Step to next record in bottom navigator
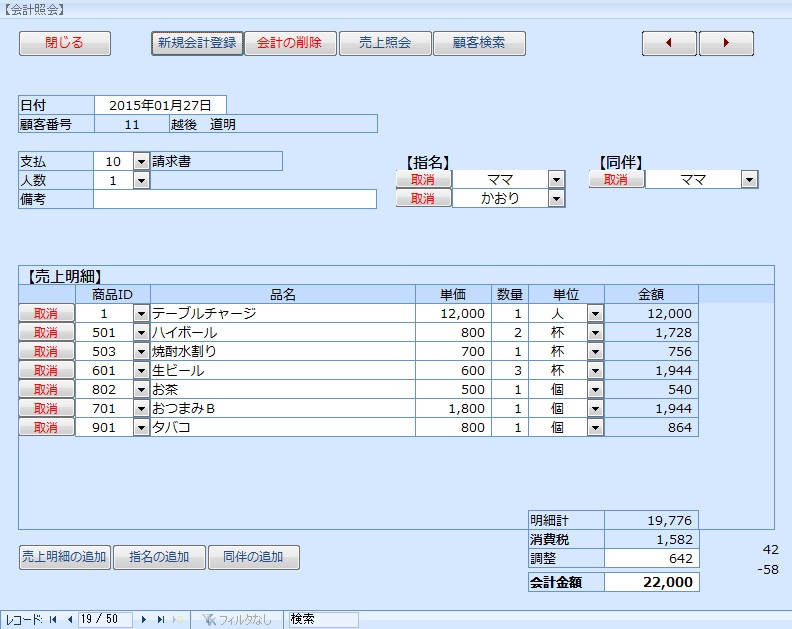 point(144,620)
